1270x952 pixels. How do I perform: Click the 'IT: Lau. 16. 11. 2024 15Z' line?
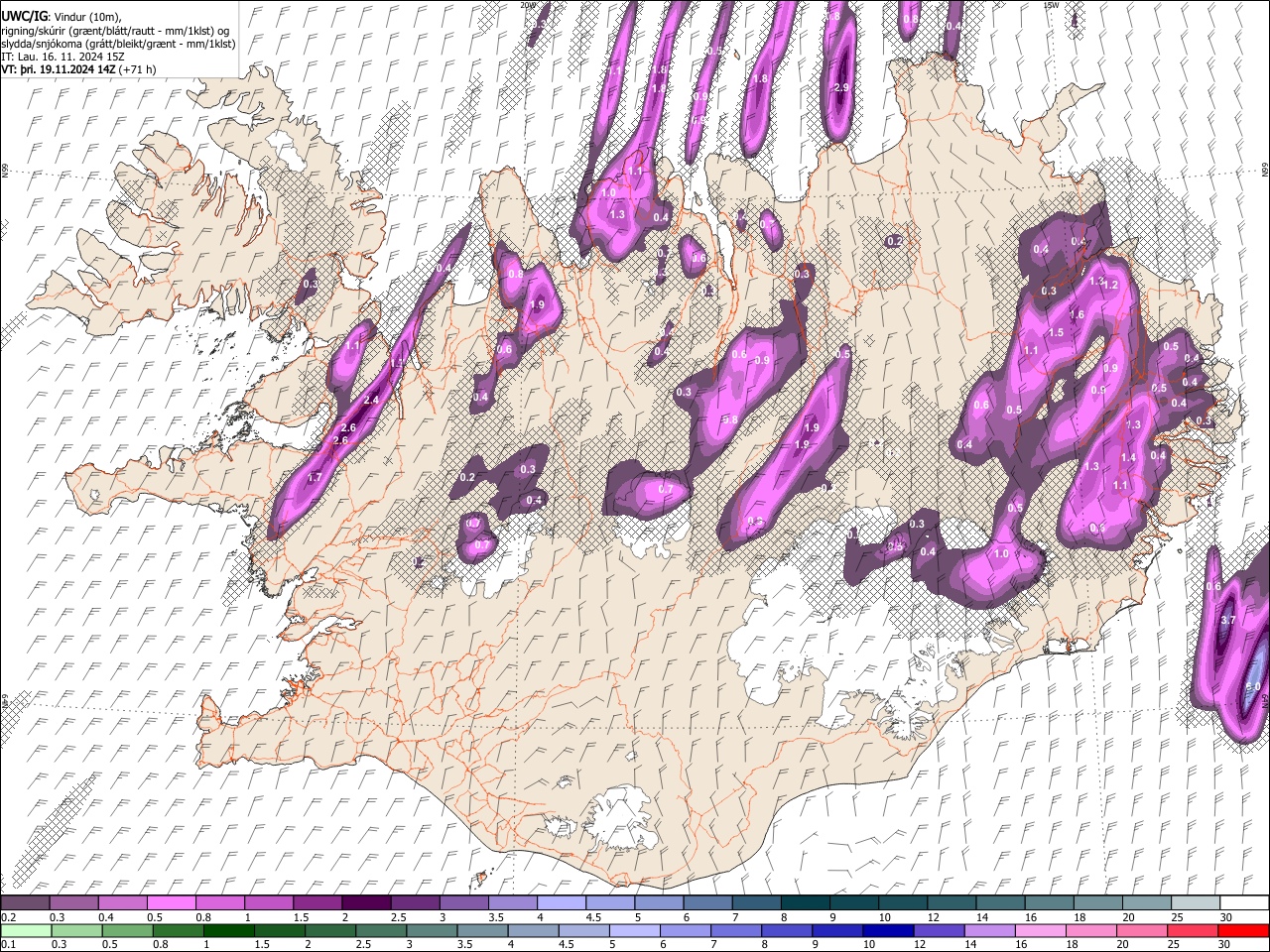click(63, 57)
